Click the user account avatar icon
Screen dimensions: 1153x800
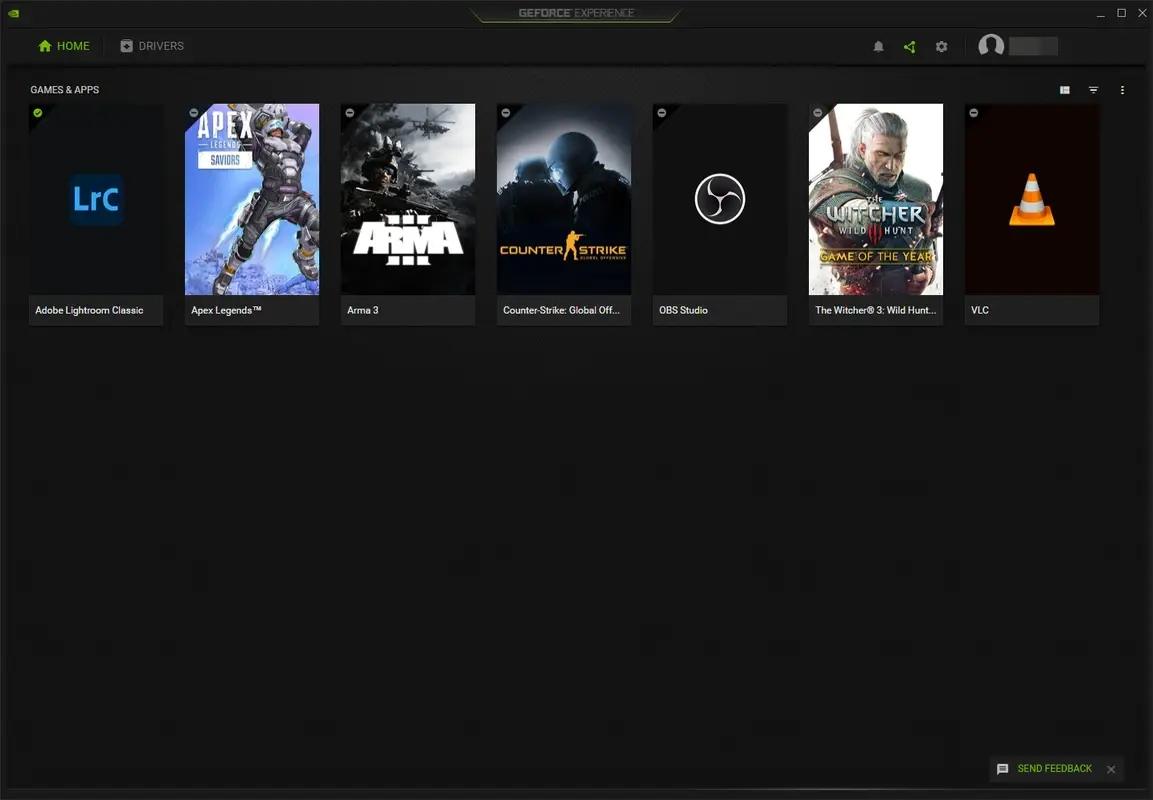click(x=991, y=46)
